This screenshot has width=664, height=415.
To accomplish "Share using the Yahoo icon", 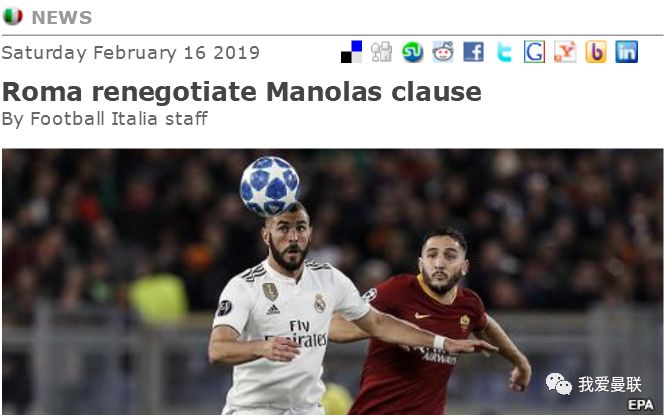I will (x=565, y=52).
